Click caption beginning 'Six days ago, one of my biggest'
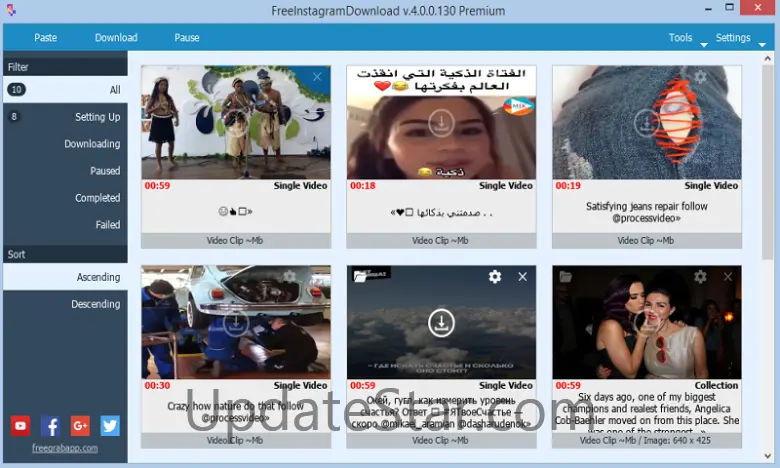This screenshot has height=468, width=780. tap(647, 413)
